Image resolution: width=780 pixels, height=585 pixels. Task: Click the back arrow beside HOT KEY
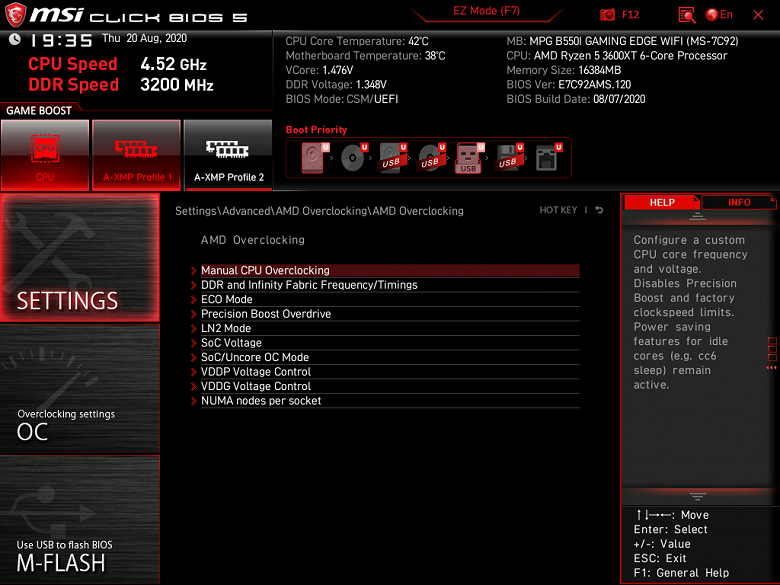click(599, 210)
